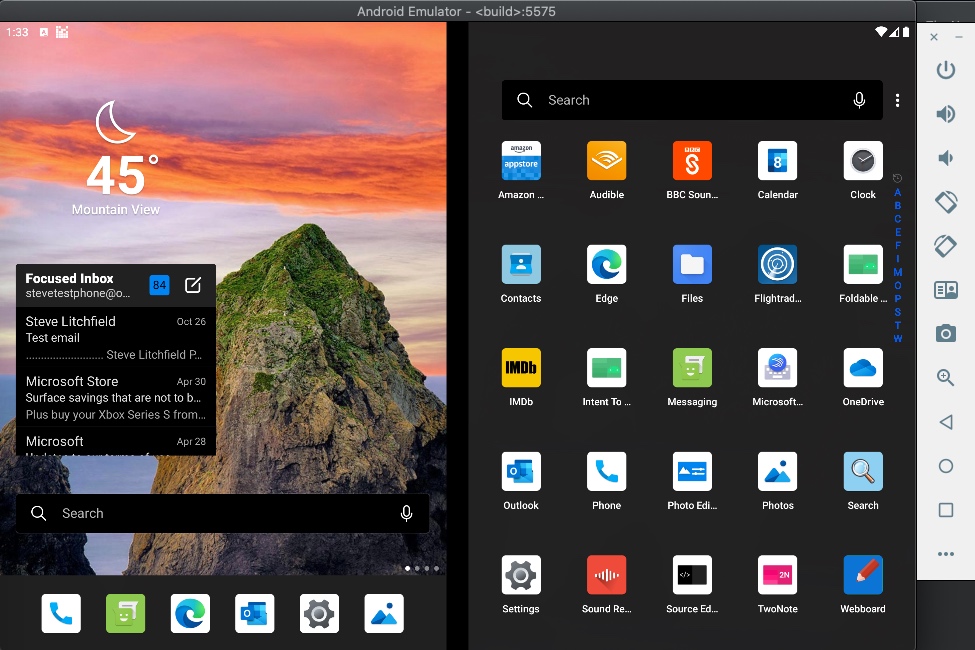Open the Amazon Appstore app
The height and width of the screenshot is (650, 975).
coord(521,161)
